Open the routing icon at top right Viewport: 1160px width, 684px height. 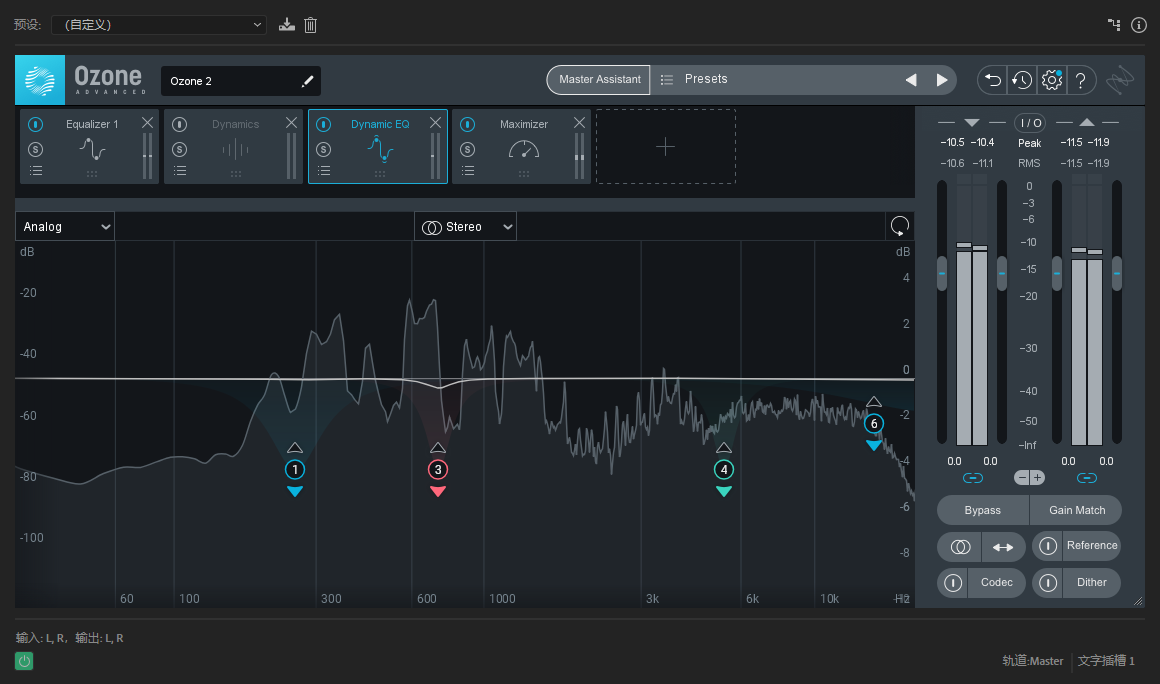click(1114, 24)
